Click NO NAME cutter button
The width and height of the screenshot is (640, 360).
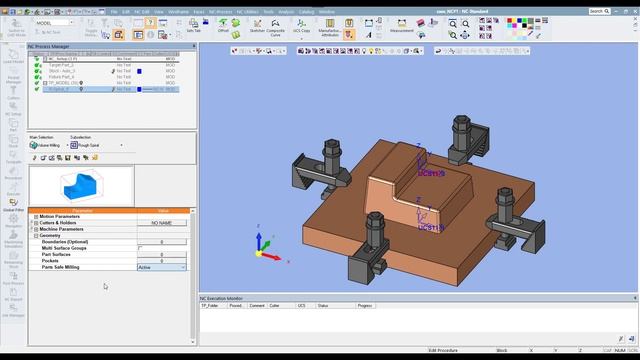click(x=162, y=223)
